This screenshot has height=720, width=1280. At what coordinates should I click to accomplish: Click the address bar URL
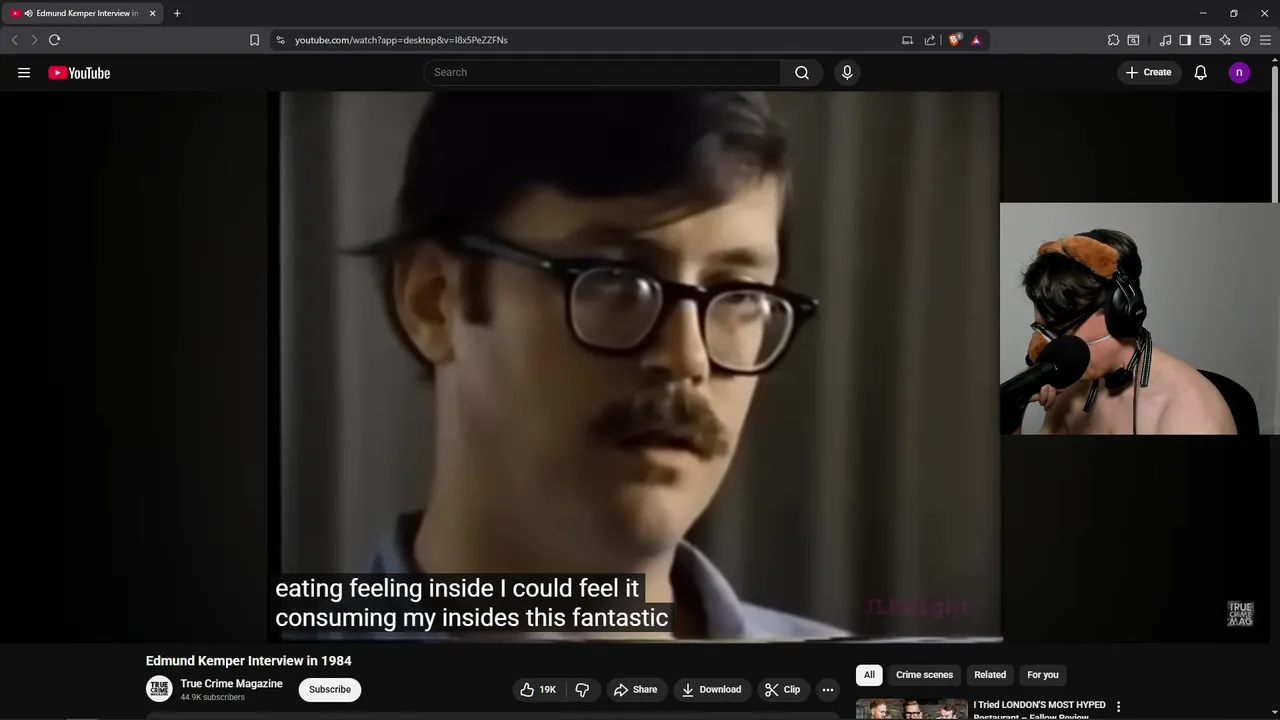[x=401, y=40]
